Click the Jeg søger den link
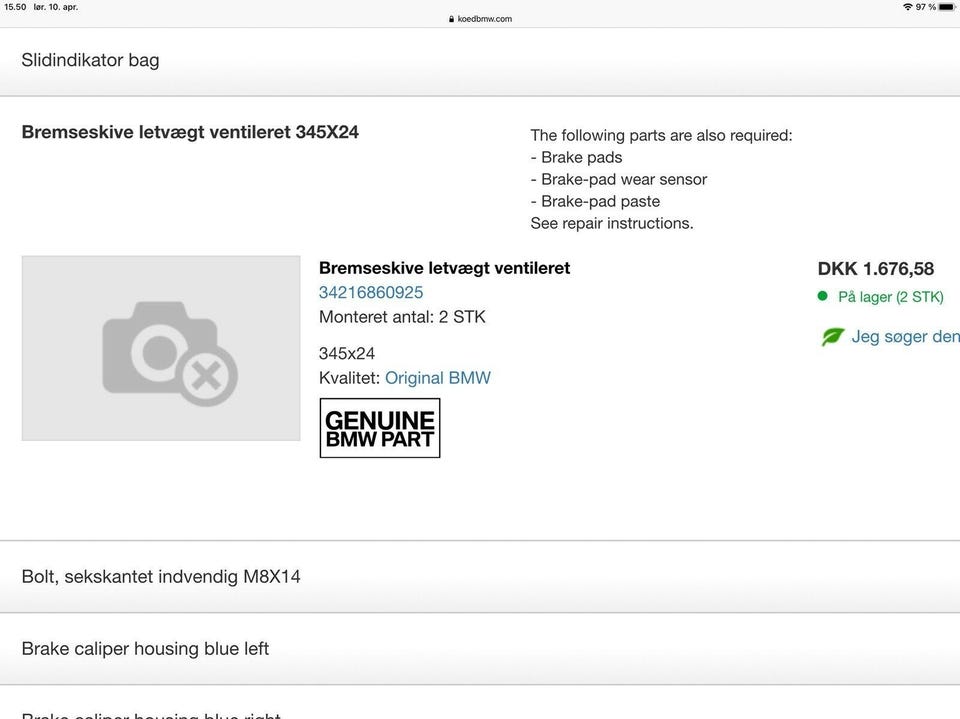 [x=904, y=337]
